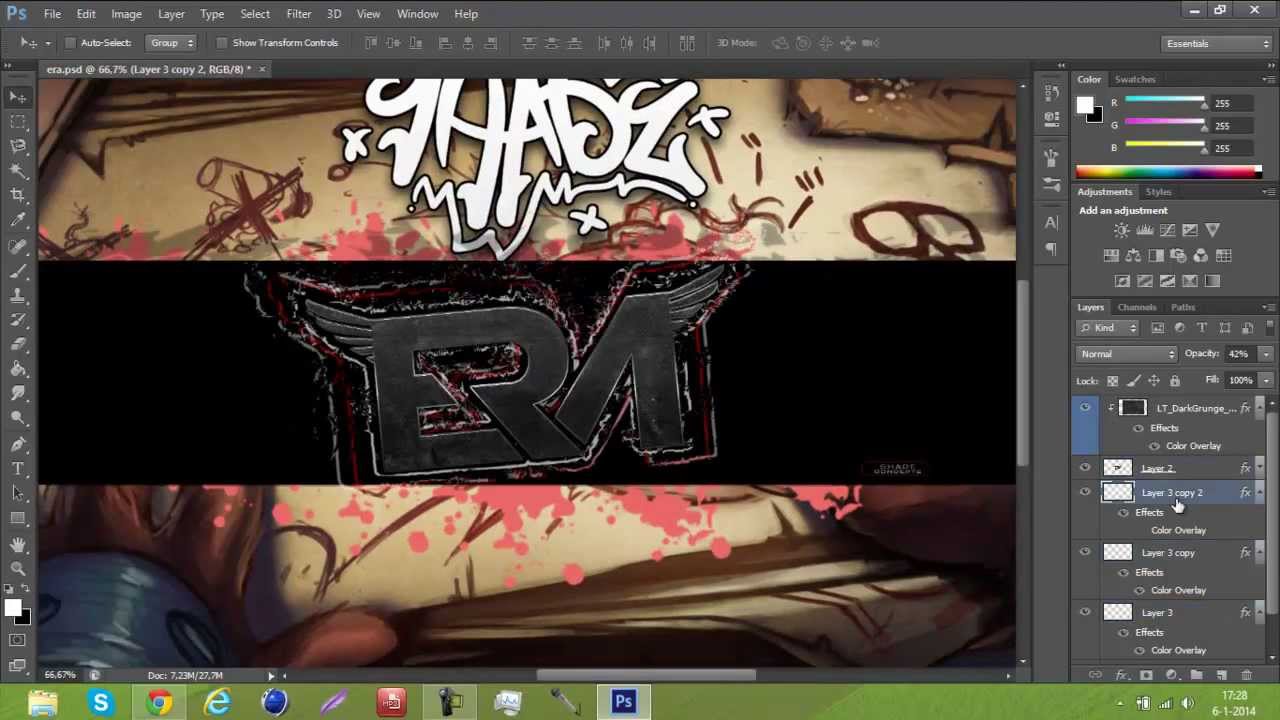Add a Brightness/Contrast adjustment

(x=1122, y=230)
